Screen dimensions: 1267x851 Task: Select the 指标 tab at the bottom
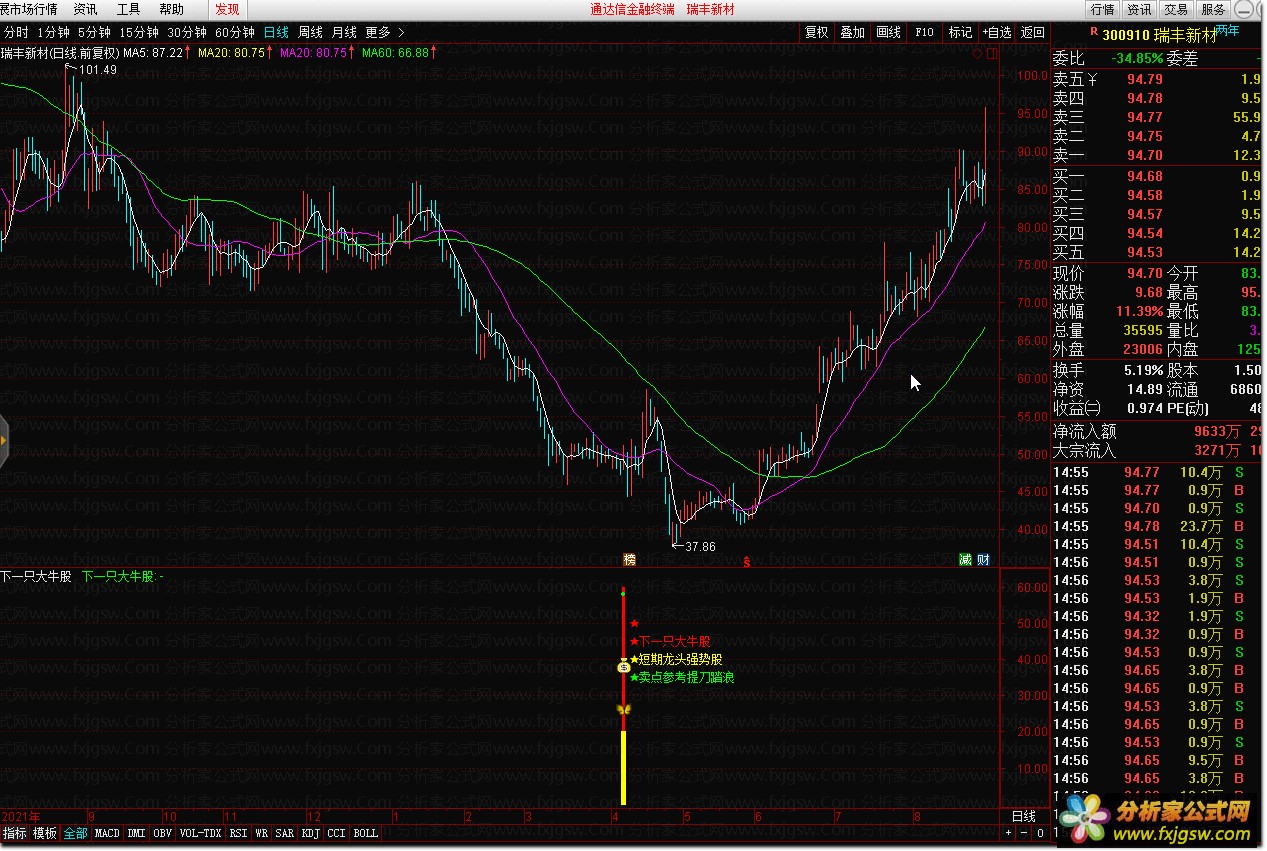point(15,833)
